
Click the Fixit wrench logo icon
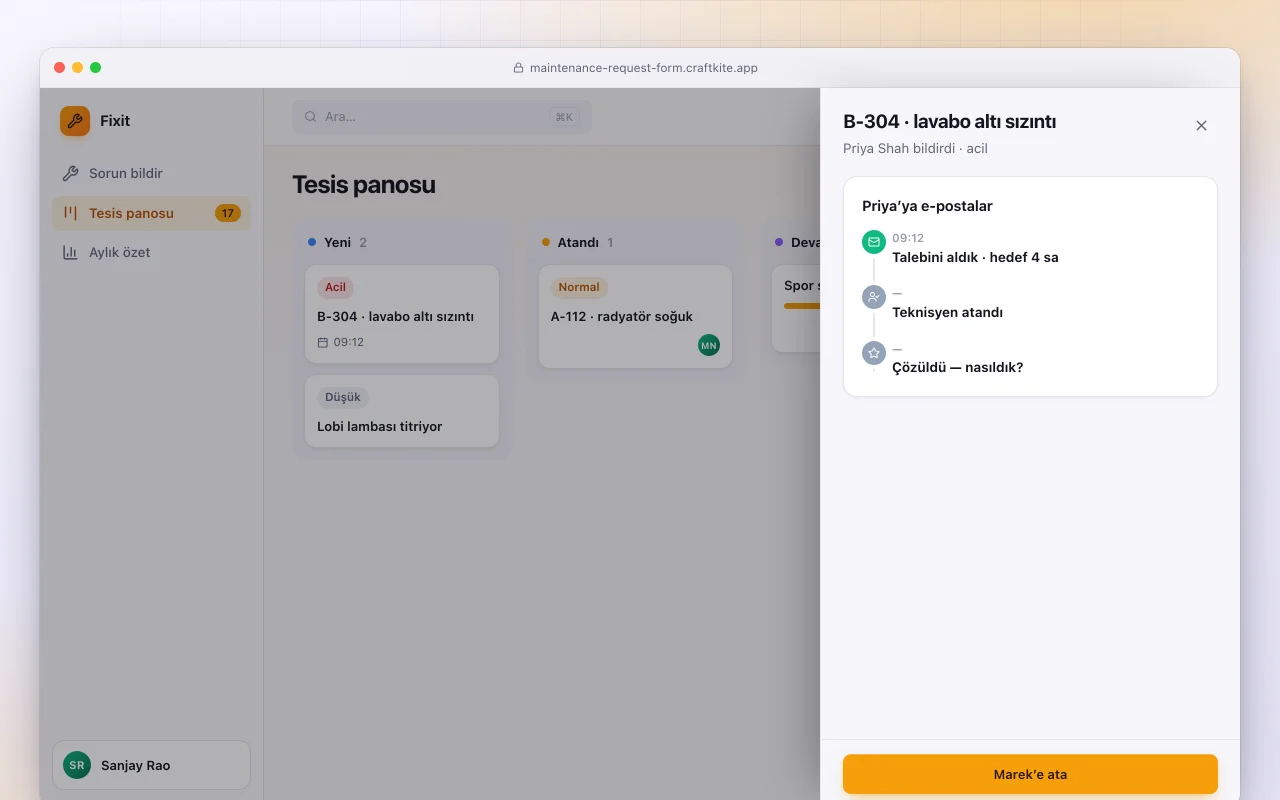pos(75,121)
